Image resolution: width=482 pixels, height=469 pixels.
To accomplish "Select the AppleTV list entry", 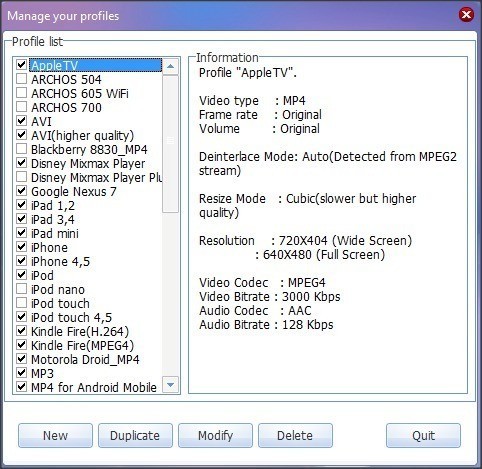I will pos(96,65).
